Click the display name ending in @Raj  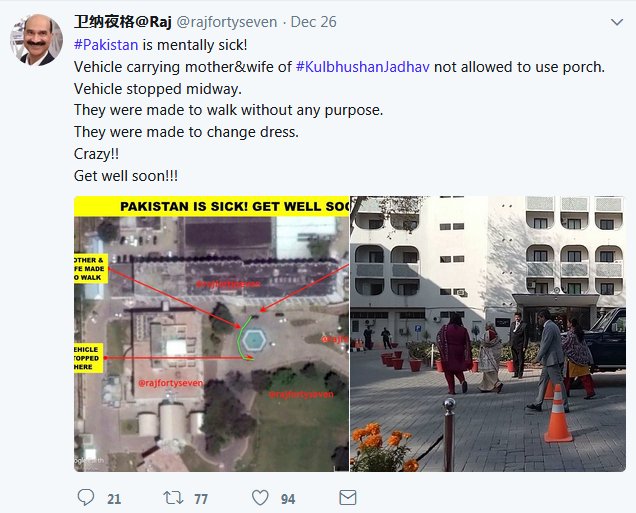click(123, 21)
